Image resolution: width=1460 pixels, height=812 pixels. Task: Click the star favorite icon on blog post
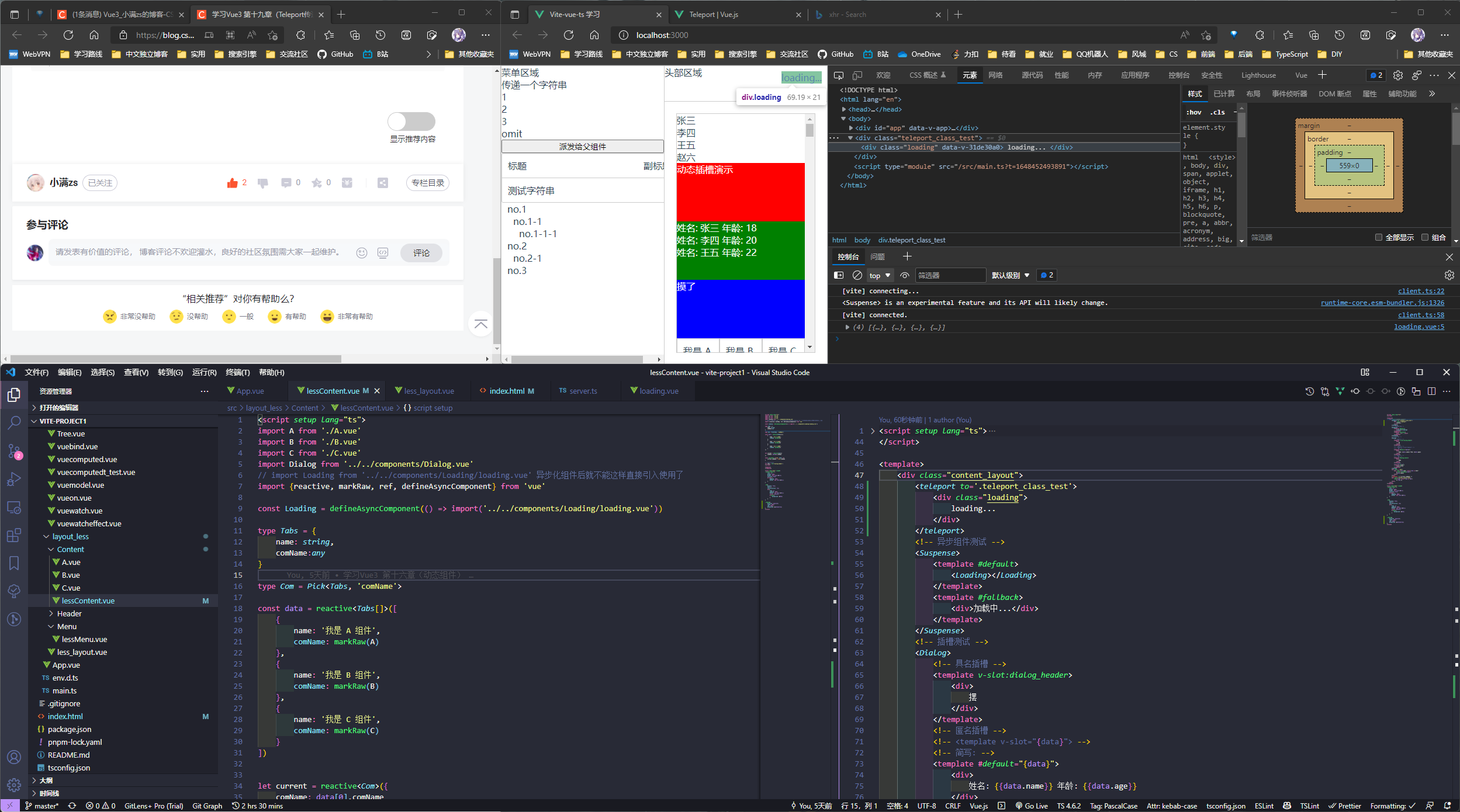317,183
